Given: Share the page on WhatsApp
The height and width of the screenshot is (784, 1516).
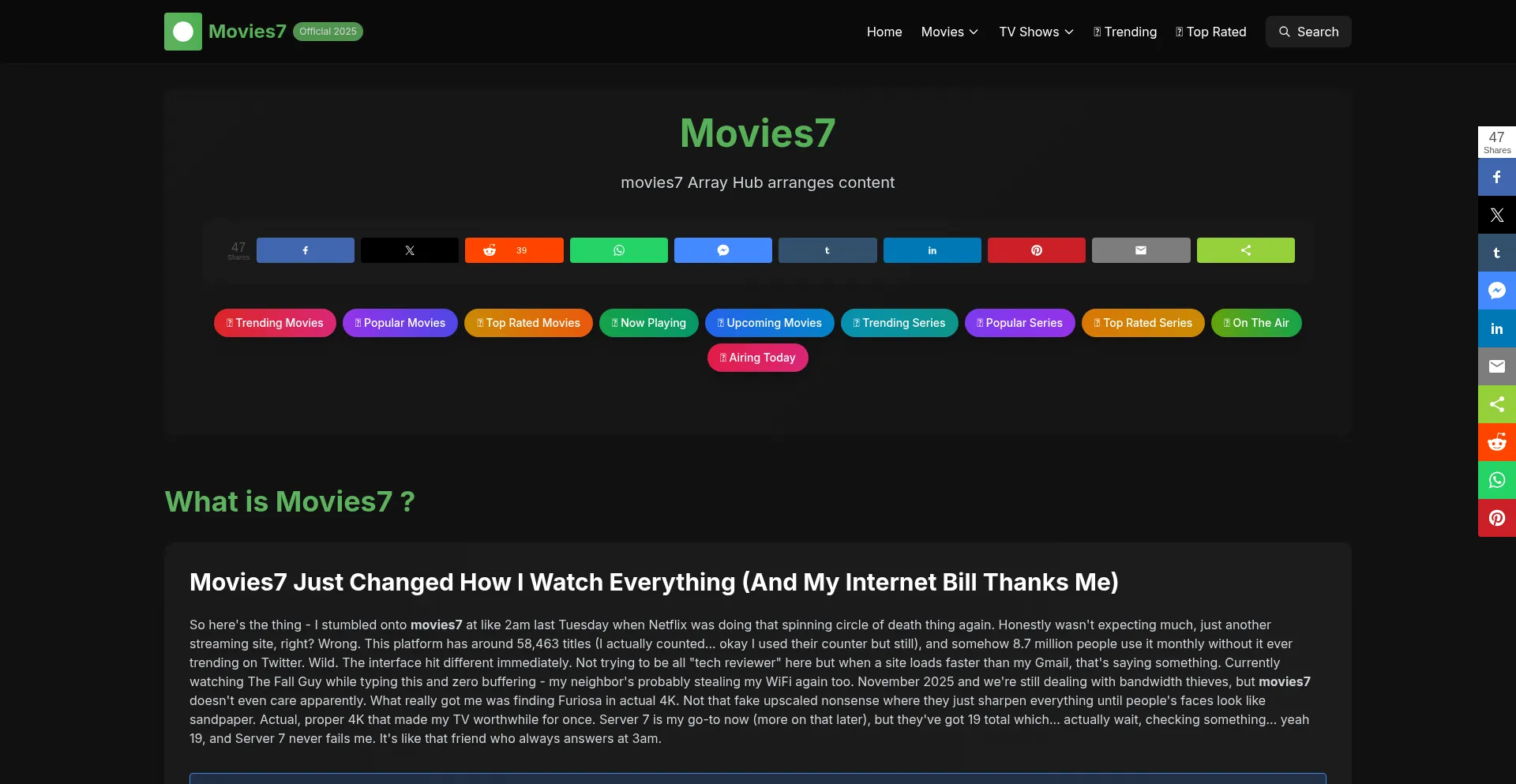Looking at the screenshot, I should [x=618, y=250].
